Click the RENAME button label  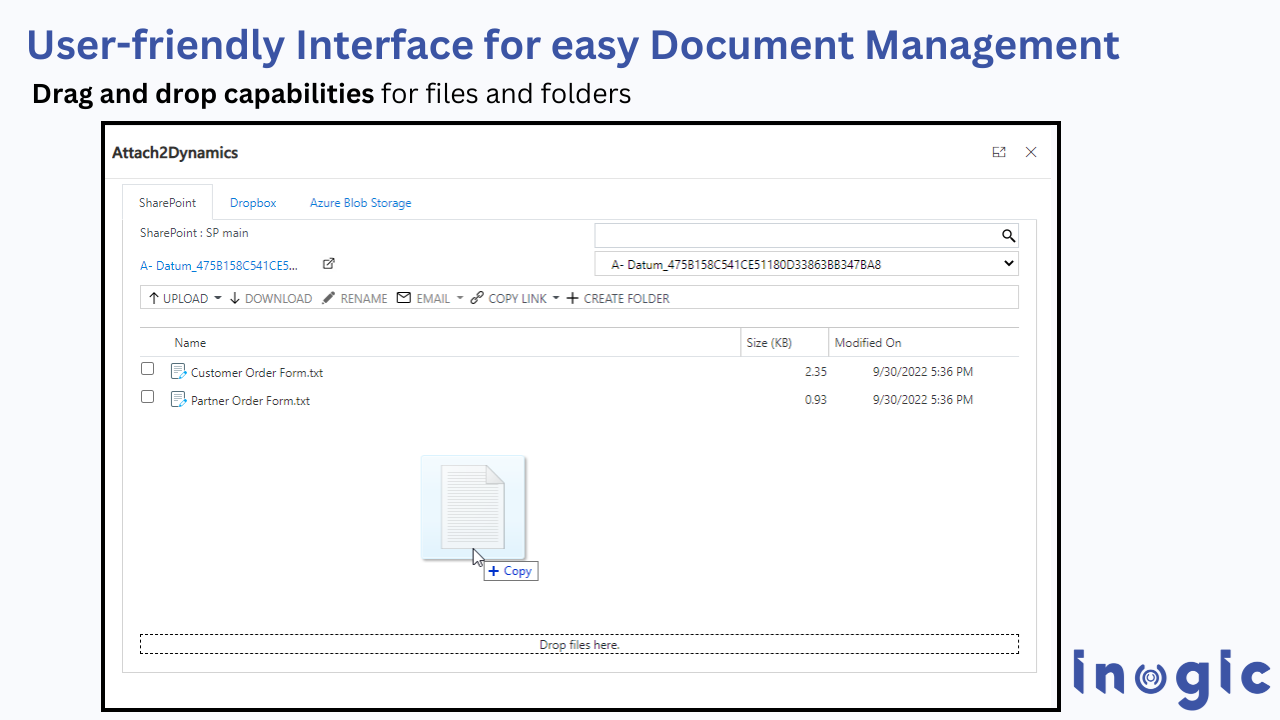(364, 299)
